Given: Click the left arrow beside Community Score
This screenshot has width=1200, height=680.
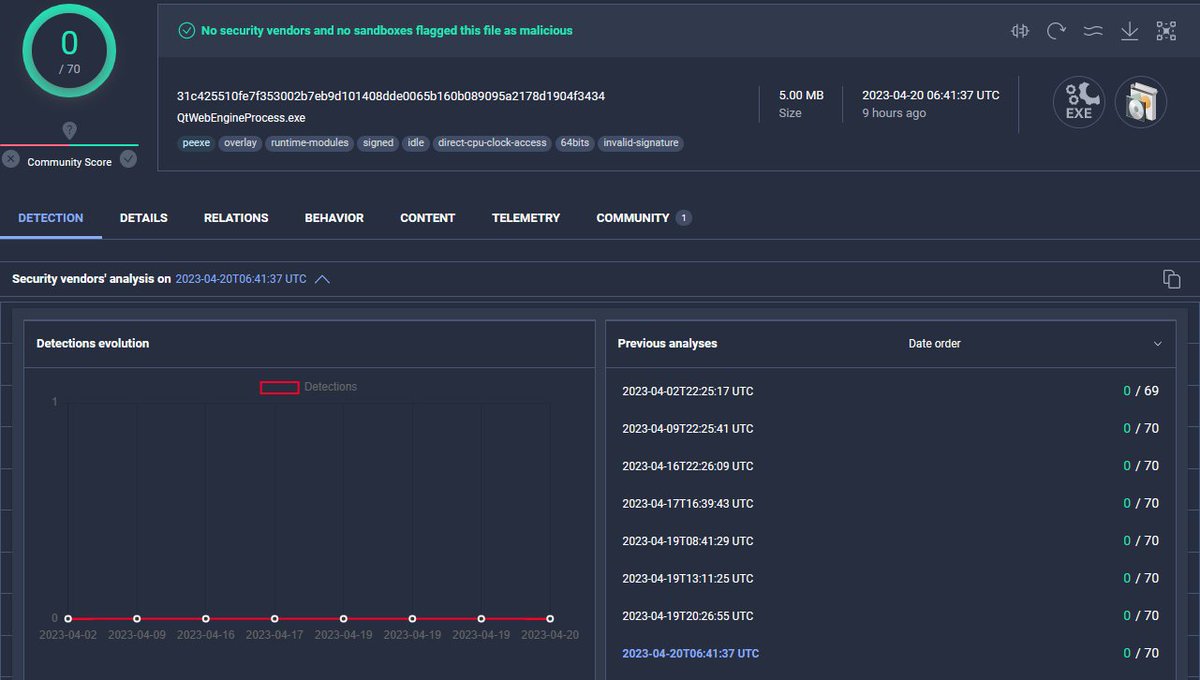Looking at the screenshot, I should (x=9, y=158).
